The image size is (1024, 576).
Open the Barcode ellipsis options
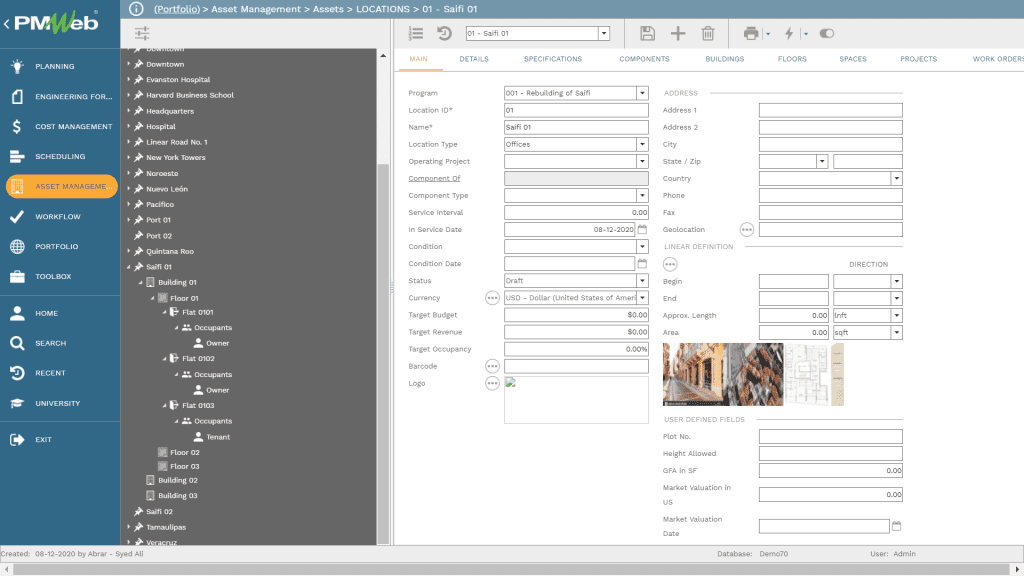tap(492, 366)
